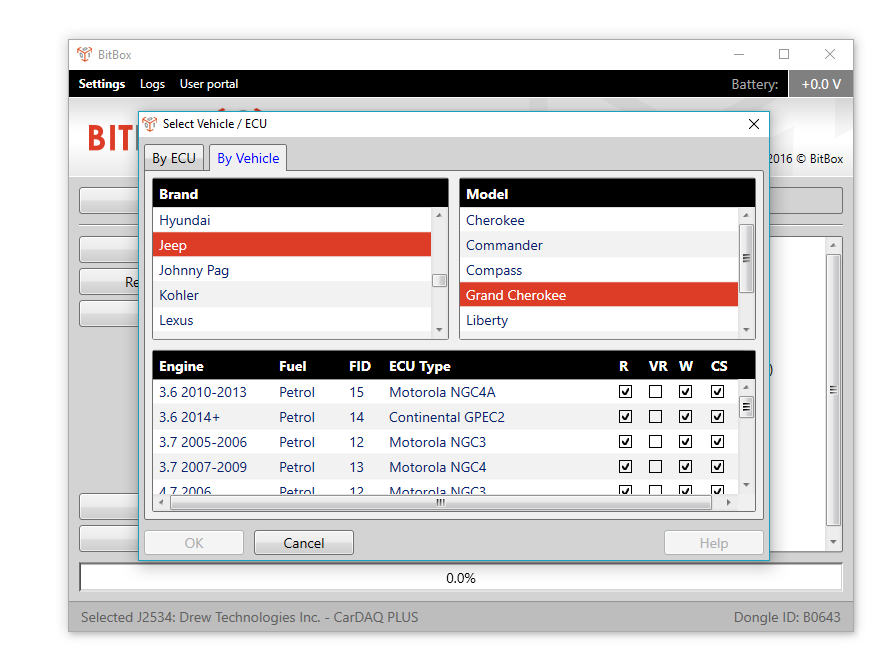
Task: Click the 0.0% progress bar
Action: [x=460, y=578]
